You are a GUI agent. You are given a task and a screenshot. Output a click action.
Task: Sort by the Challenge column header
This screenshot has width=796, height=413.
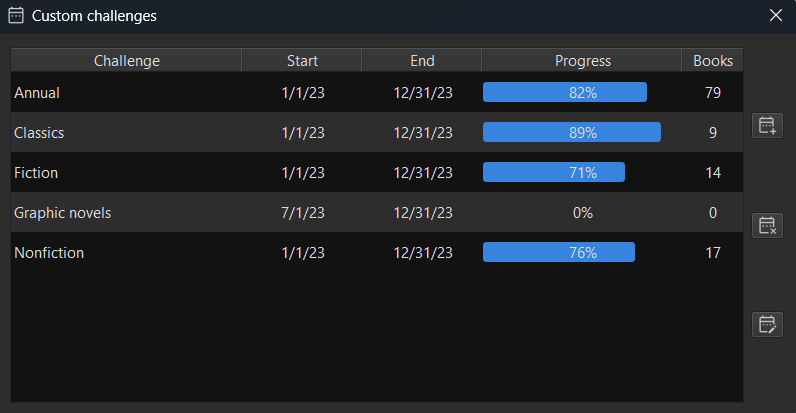click(x=126, y=61)
